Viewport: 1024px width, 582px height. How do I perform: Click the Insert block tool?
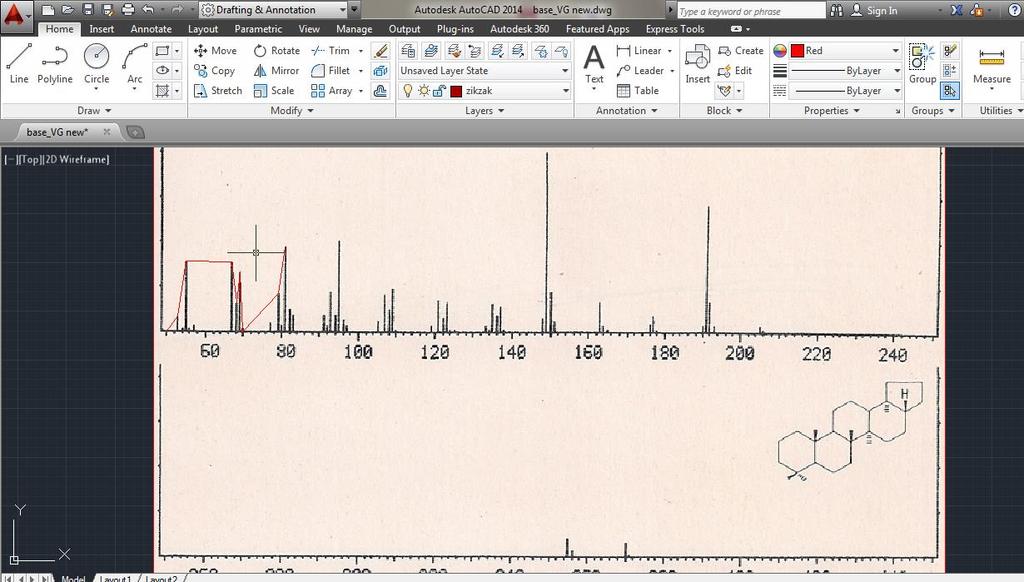tap(697, 63)
